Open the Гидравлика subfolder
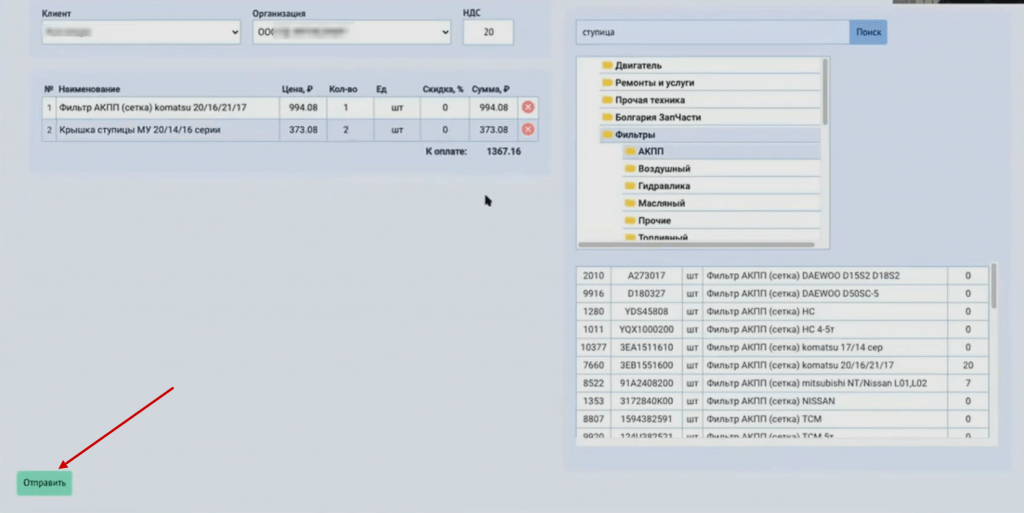The width and height of the screenshot is (1024, 513). click(664, 186)
